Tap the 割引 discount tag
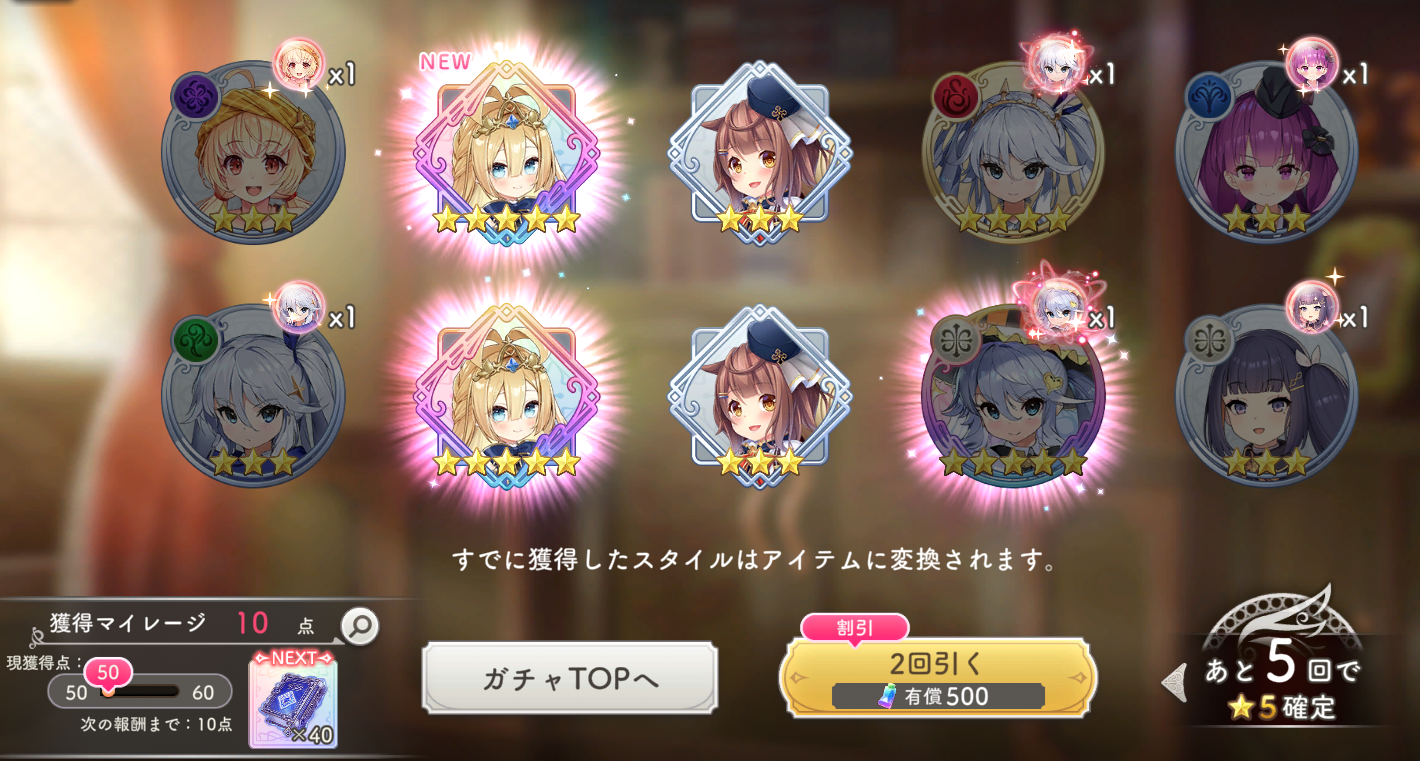 (x=854, y=627)
